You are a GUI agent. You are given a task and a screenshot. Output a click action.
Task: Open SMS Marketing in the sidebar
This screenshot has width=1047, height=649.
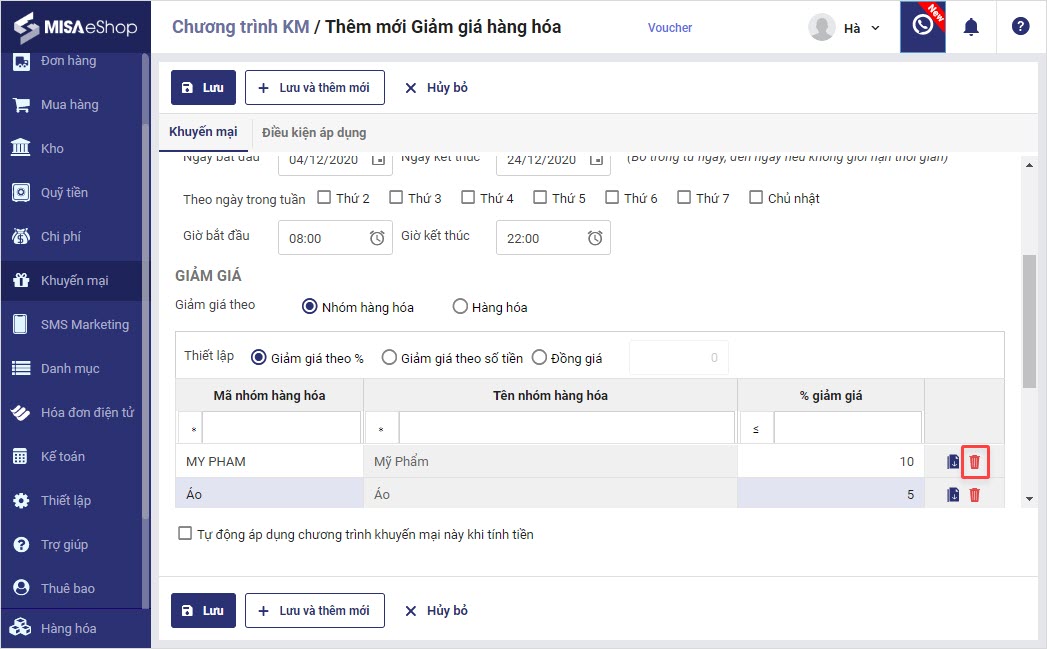click(x=84, y=324)
